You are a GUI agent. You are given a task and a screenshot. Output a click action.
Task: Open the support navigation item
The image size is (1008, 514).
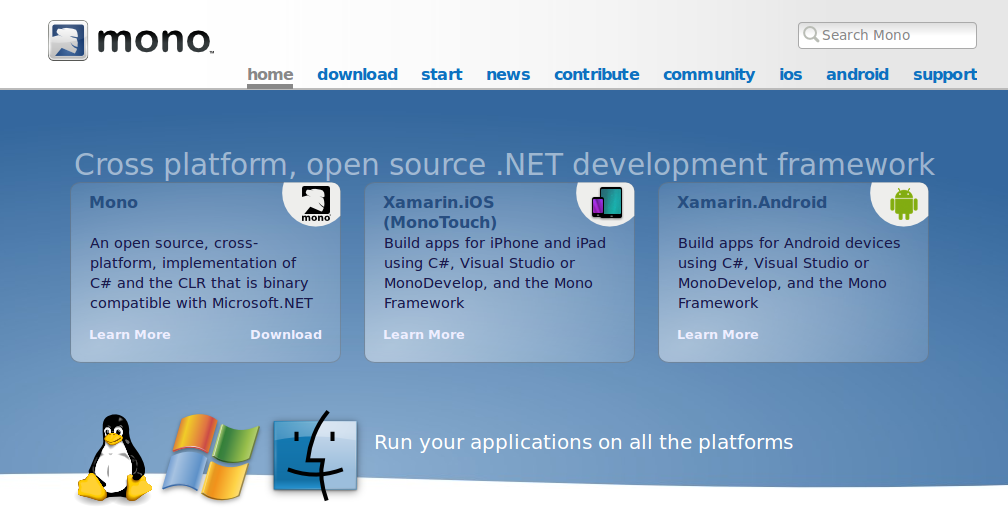[x=945, y=75]
